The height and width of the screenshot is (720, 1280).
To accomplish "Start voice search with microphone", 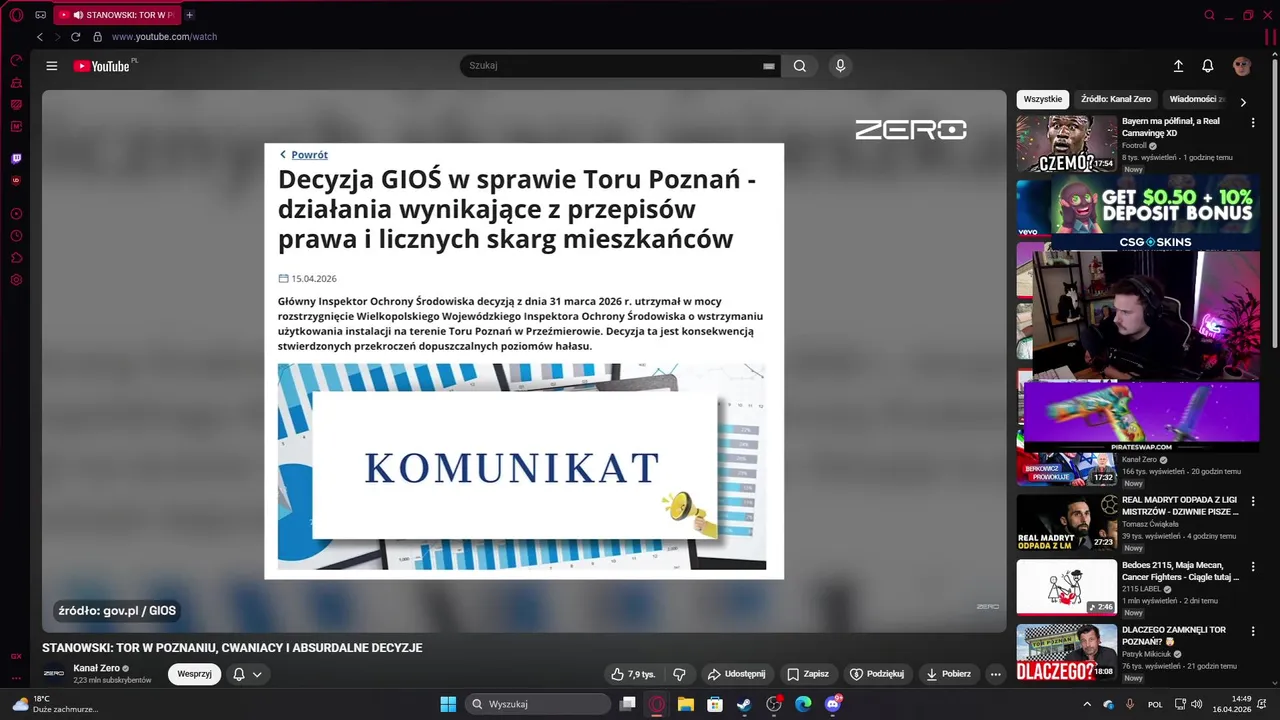I will click(x=840, y=66).
